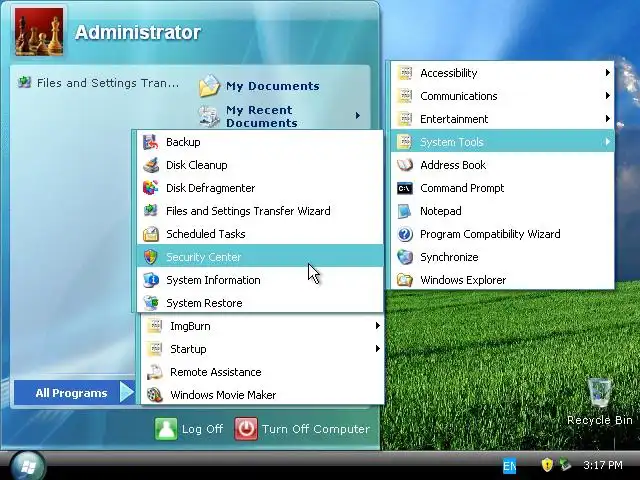Click the 3:17 PM clock
This screenshot has height=480, width=640.
pos(603,465)
